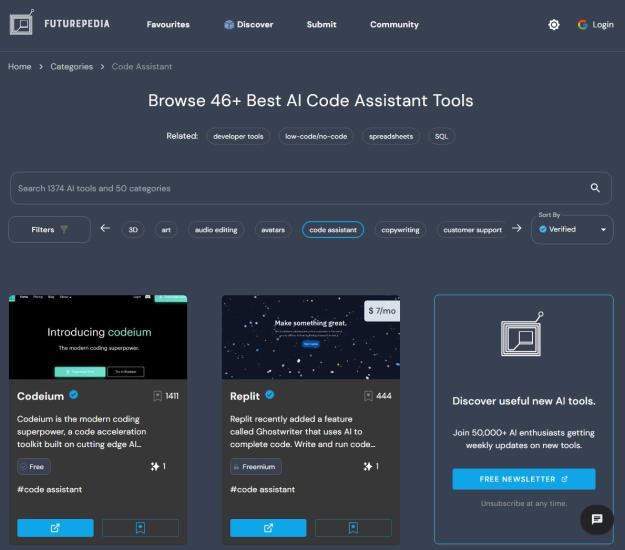Select the copywriting category chip
Viewport: 625px width, 550px height.
(400, 230)
